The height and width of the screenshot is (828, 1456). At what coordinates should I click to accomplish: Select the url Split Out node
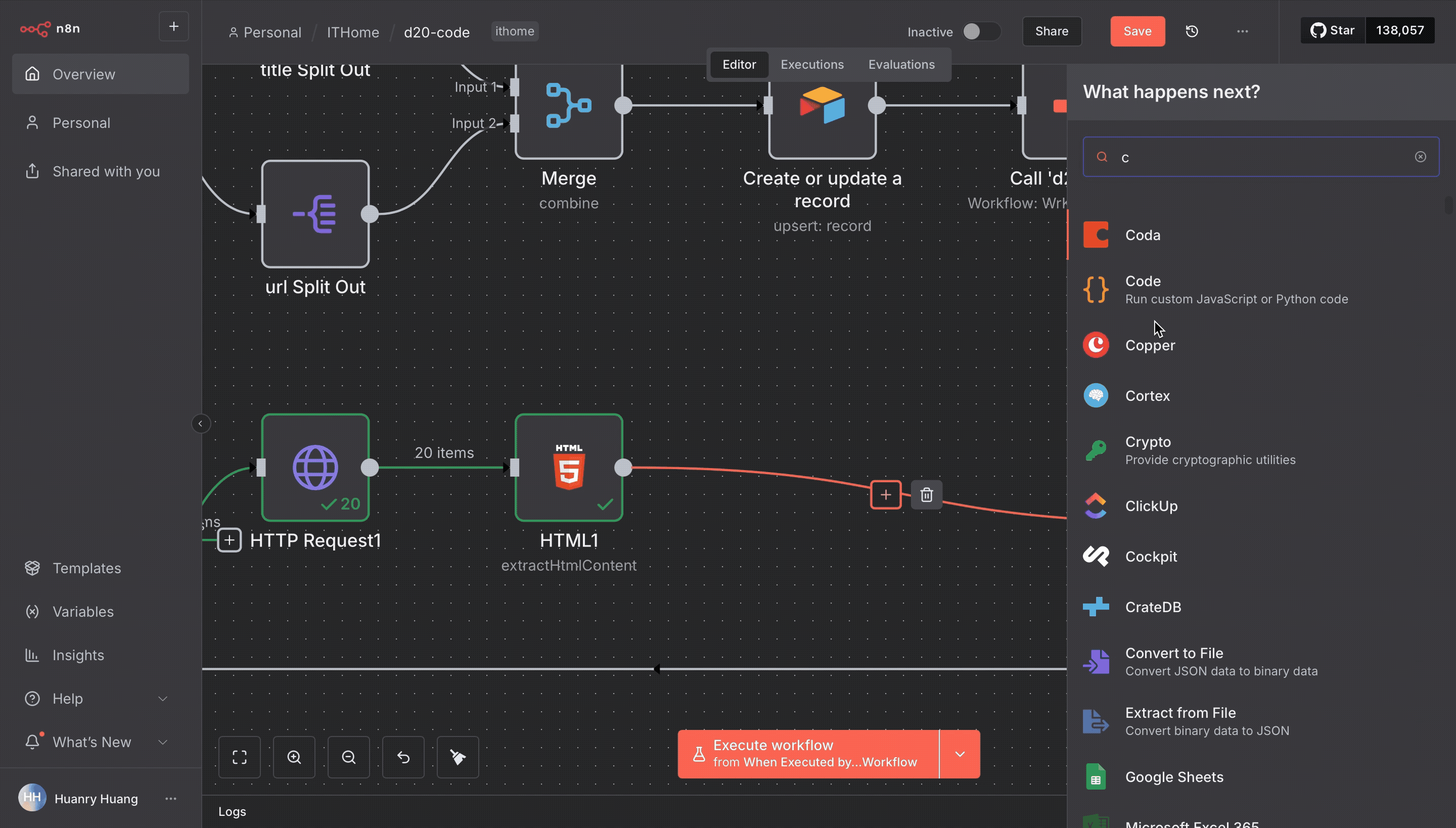coord(315,214)
